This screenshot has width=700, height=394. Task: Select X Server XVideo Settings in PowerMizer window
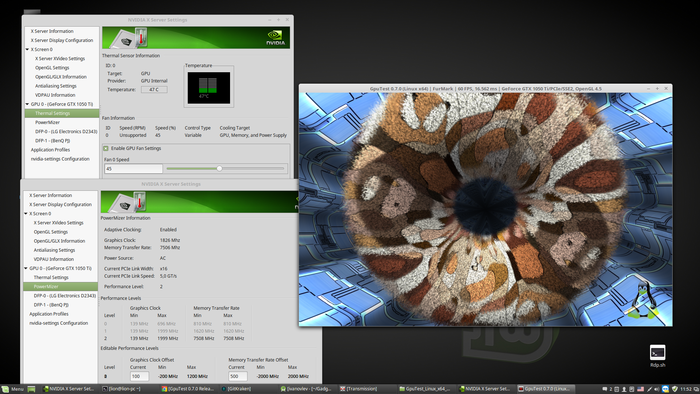pos(58,223)
